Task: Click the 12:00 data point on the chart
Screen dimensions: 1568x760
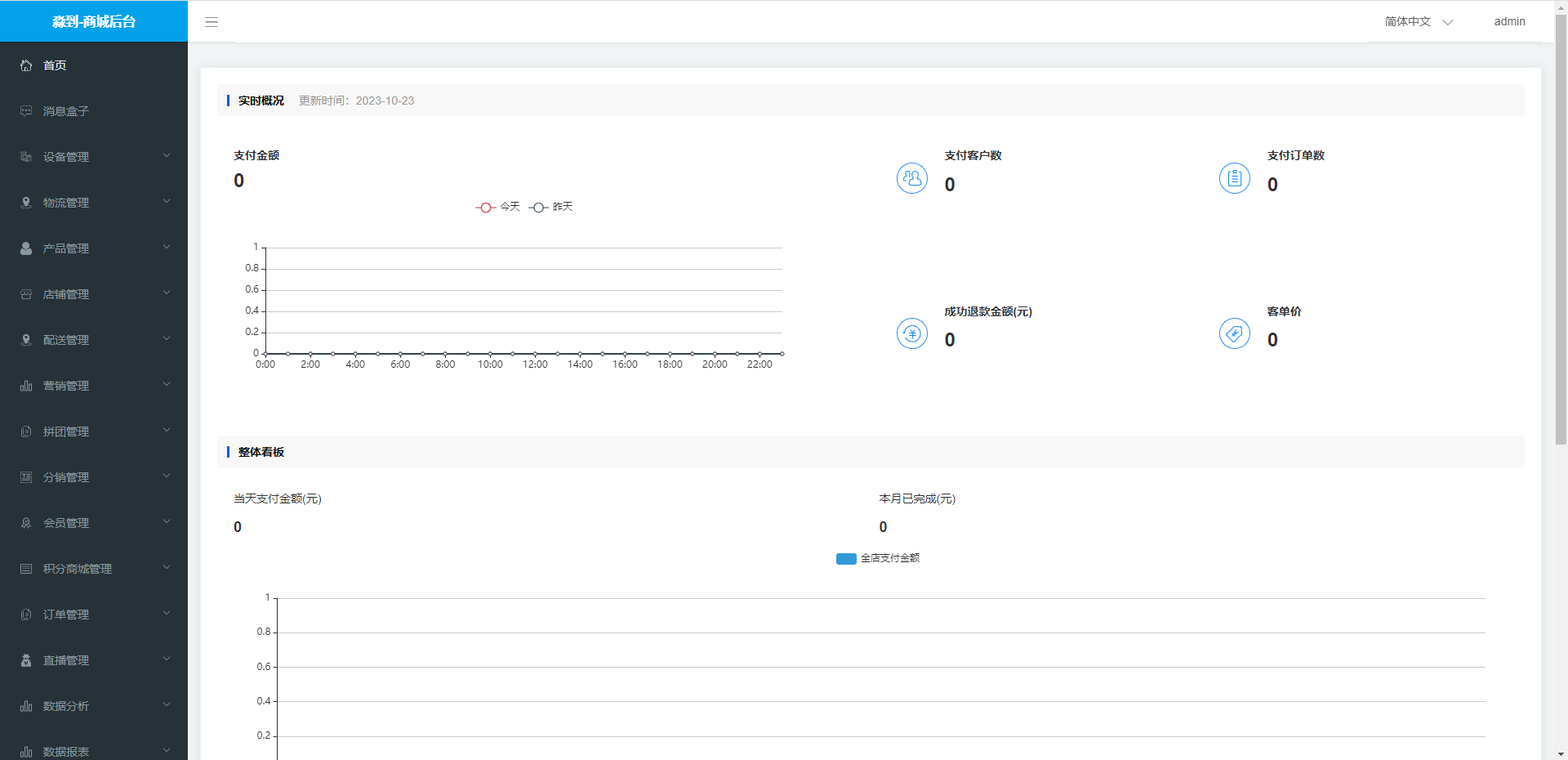Action: [535, 354]
